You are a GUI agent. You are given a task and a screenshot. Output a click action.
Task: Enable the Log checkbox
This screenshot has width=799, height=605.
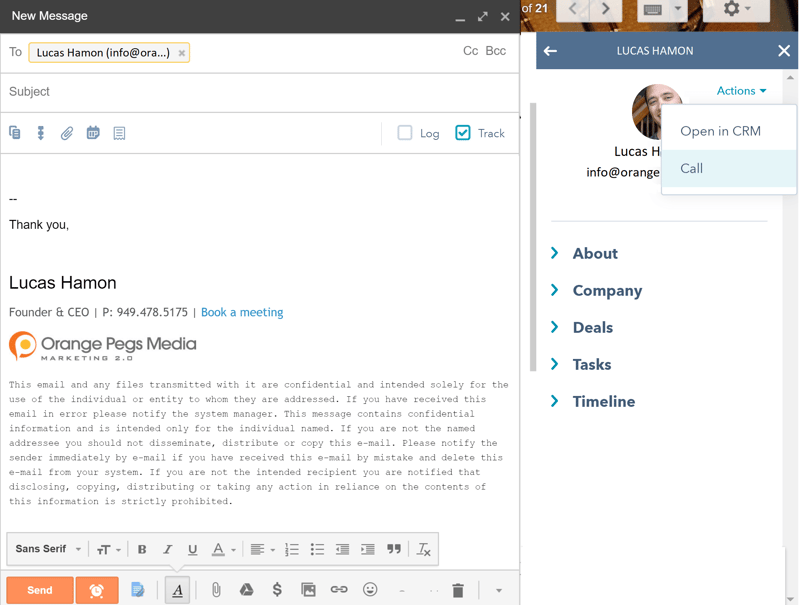coord(405,133)
